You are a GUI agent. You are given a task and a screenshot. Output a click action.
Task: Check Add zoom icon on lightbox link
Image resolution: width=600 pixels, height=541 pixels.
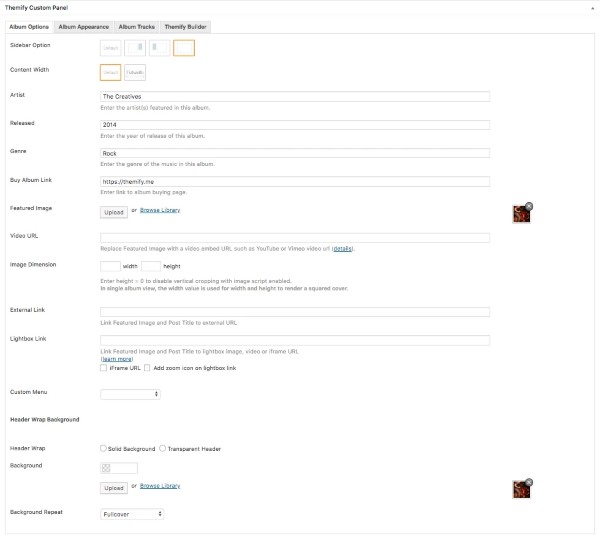[x=147, y=368]
